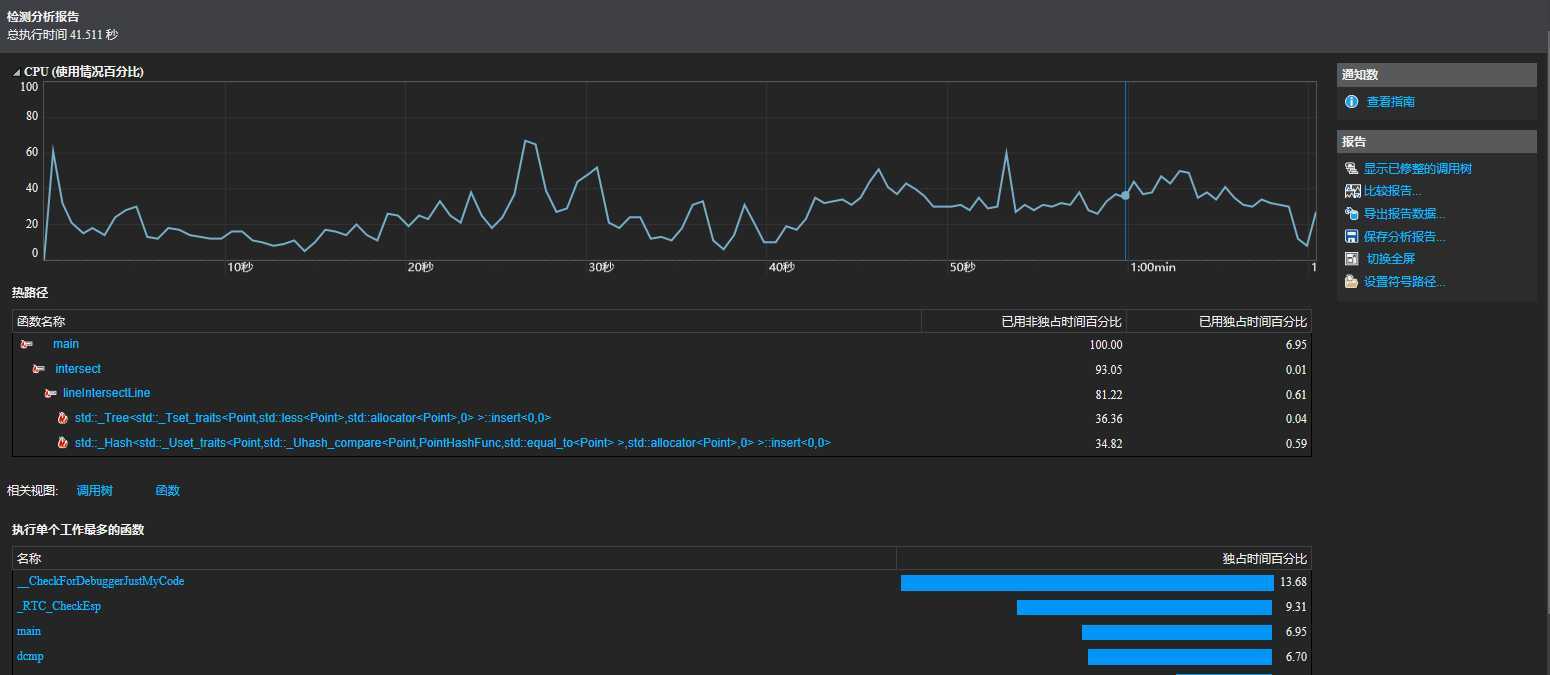Open the __CheckForDebuggerJustMyCode function link
Image resolution: width=1550 pixels, height=675 pixels.
click(101, 581)
